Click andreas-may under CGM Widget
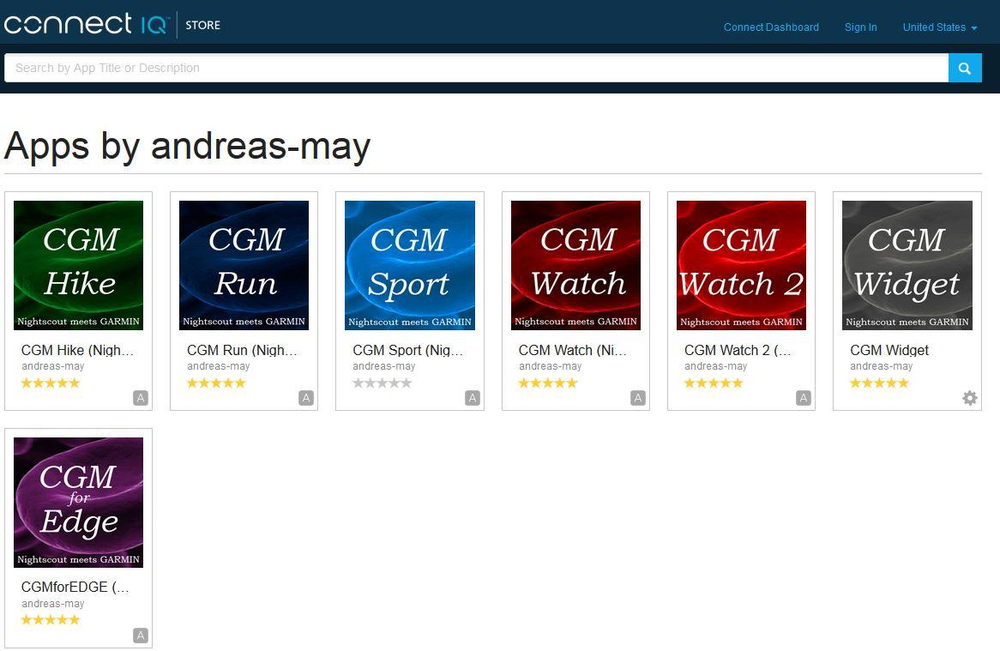The width and height of the screenshot is (1000, 651). pos(881,366)
